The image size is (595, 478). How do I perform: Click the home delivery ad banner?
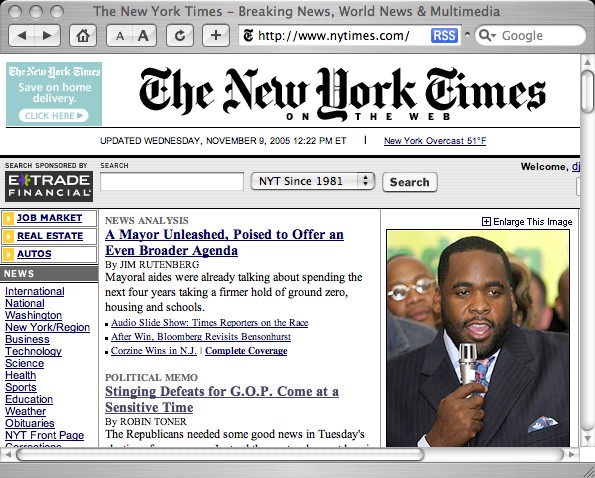54,94
